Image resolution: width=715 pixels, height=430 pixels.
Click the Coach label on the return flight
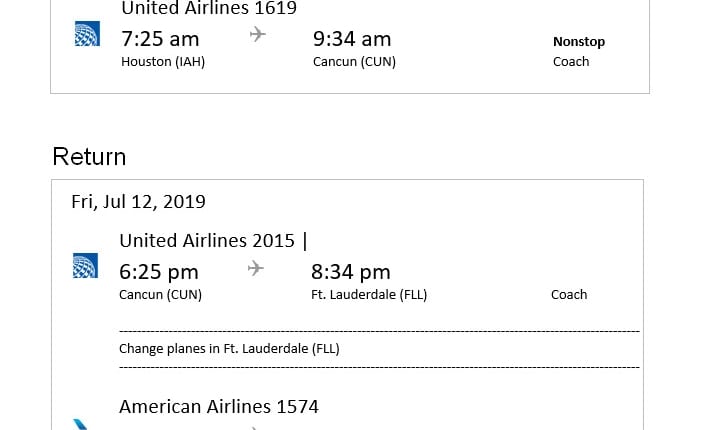[569, 295]
